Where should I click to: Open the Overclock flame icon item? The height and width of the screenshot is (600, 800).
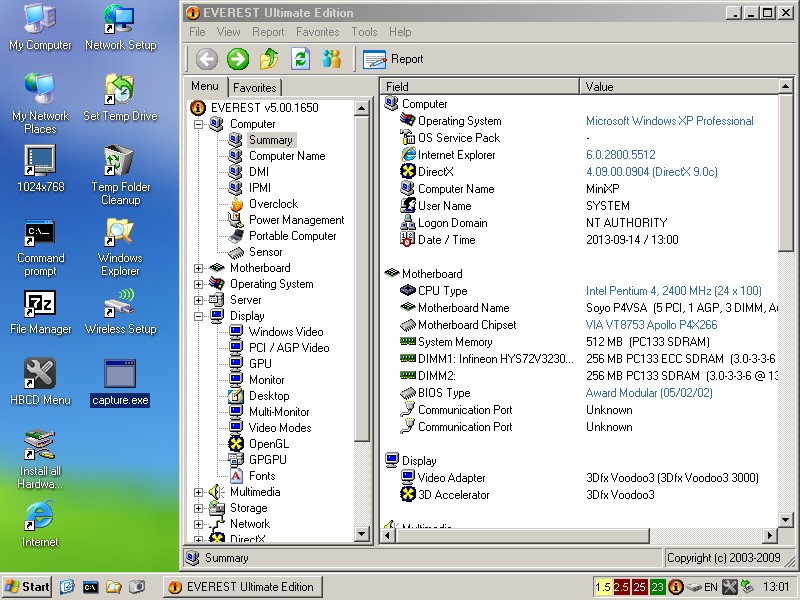point(236,204)
